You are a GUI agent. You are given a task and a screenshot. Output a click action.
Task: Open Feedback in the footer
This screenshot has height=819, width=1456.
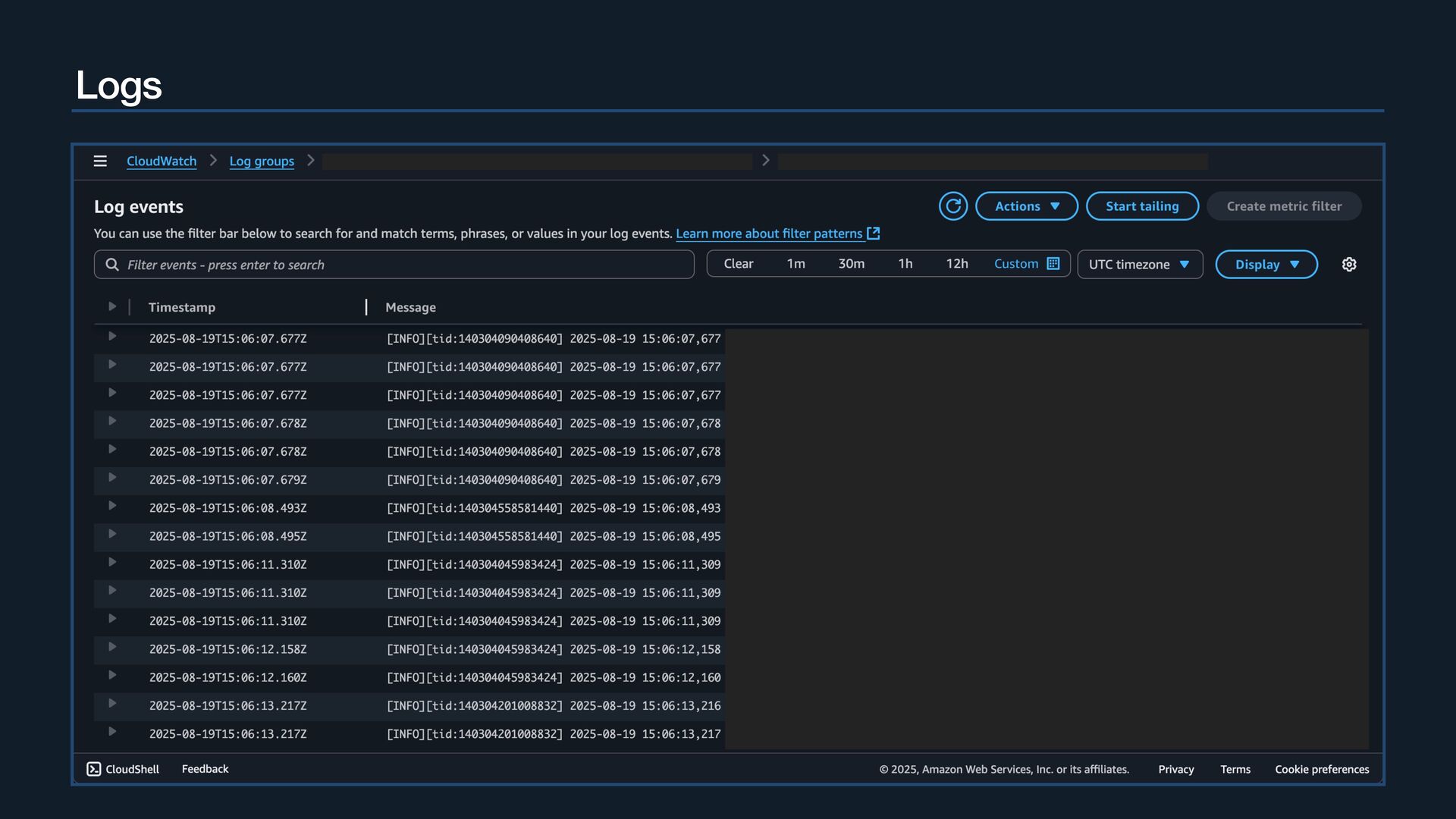point(205,769)
